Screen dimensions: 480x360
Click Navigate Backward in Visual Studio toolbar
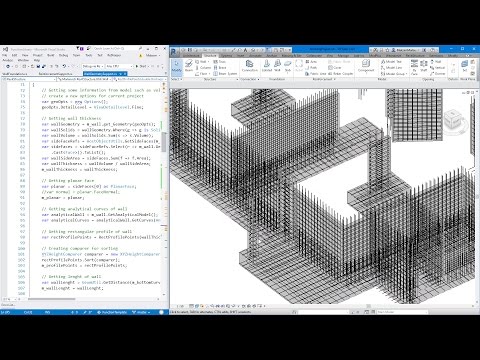pyautogui.click(x=8, y=66)
